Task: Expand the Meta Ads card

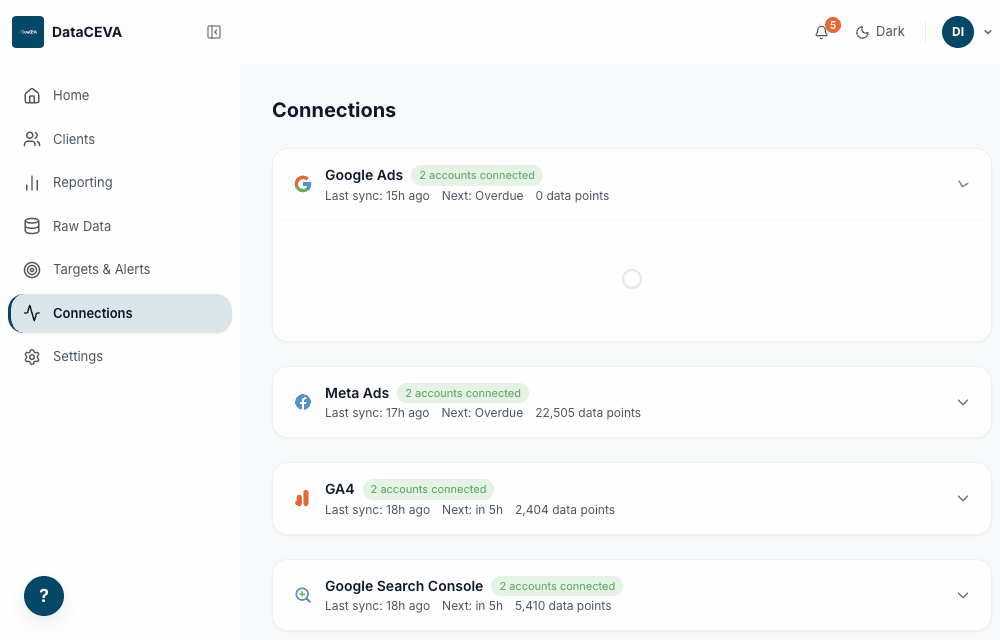Action: coord(963,402)
